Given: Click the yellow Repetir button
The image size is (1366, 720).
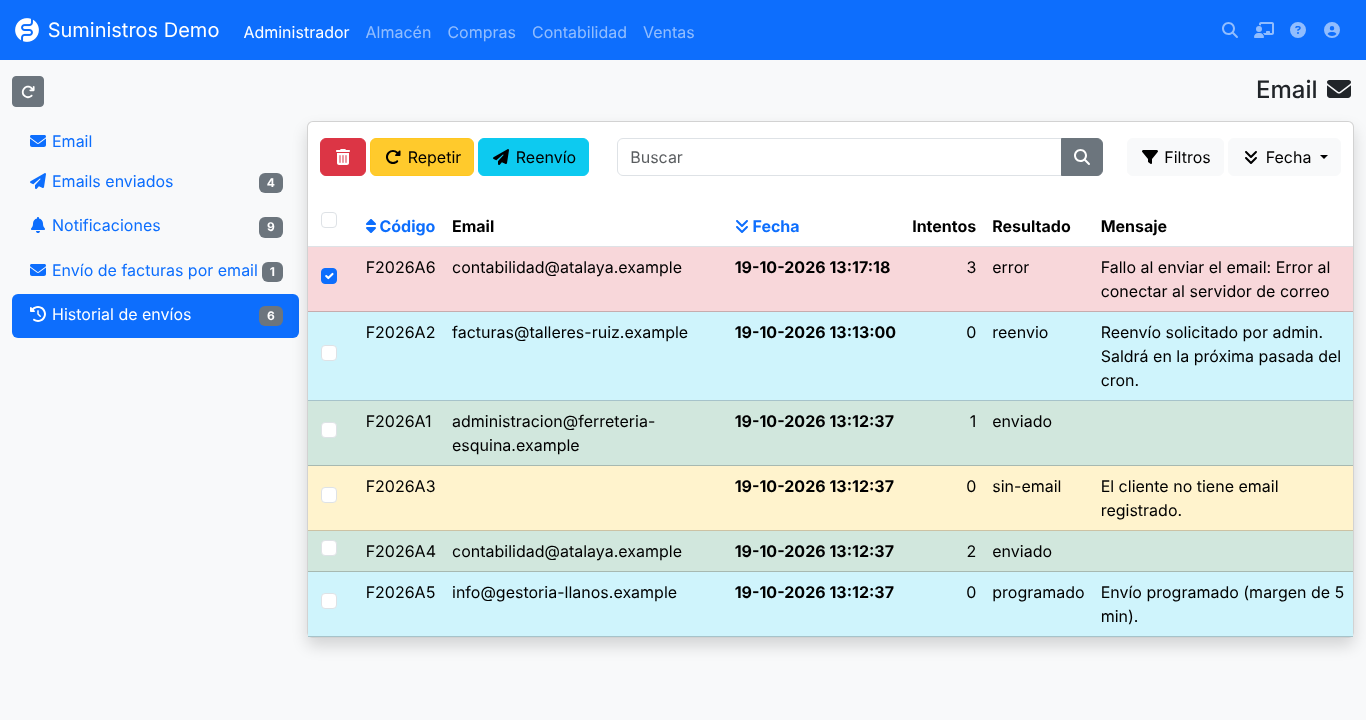Looking at the screenshot, I should coord(422,157).
